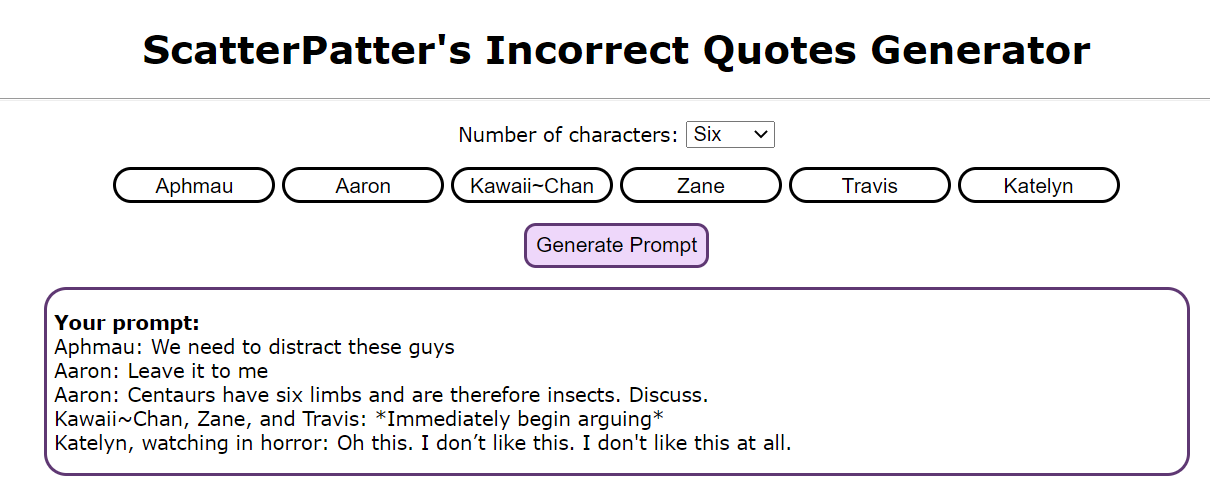This screenshot has width=1210, height=504.
Task: Click the horizontal divider below the title
Action: click(x=605, y=99)
